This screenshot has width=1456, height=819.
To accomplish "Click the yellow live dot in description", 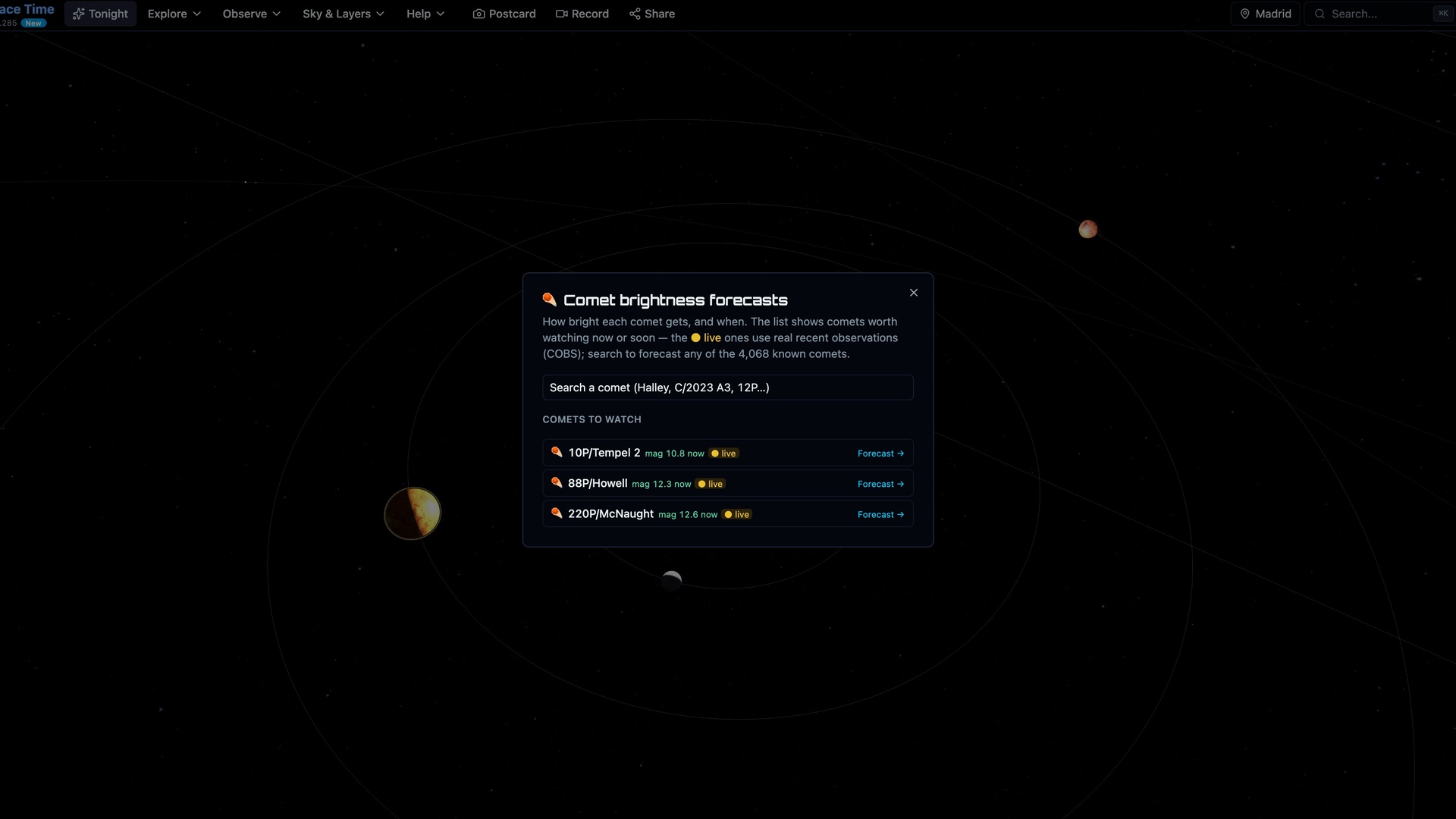I will [x=695, y=337].
